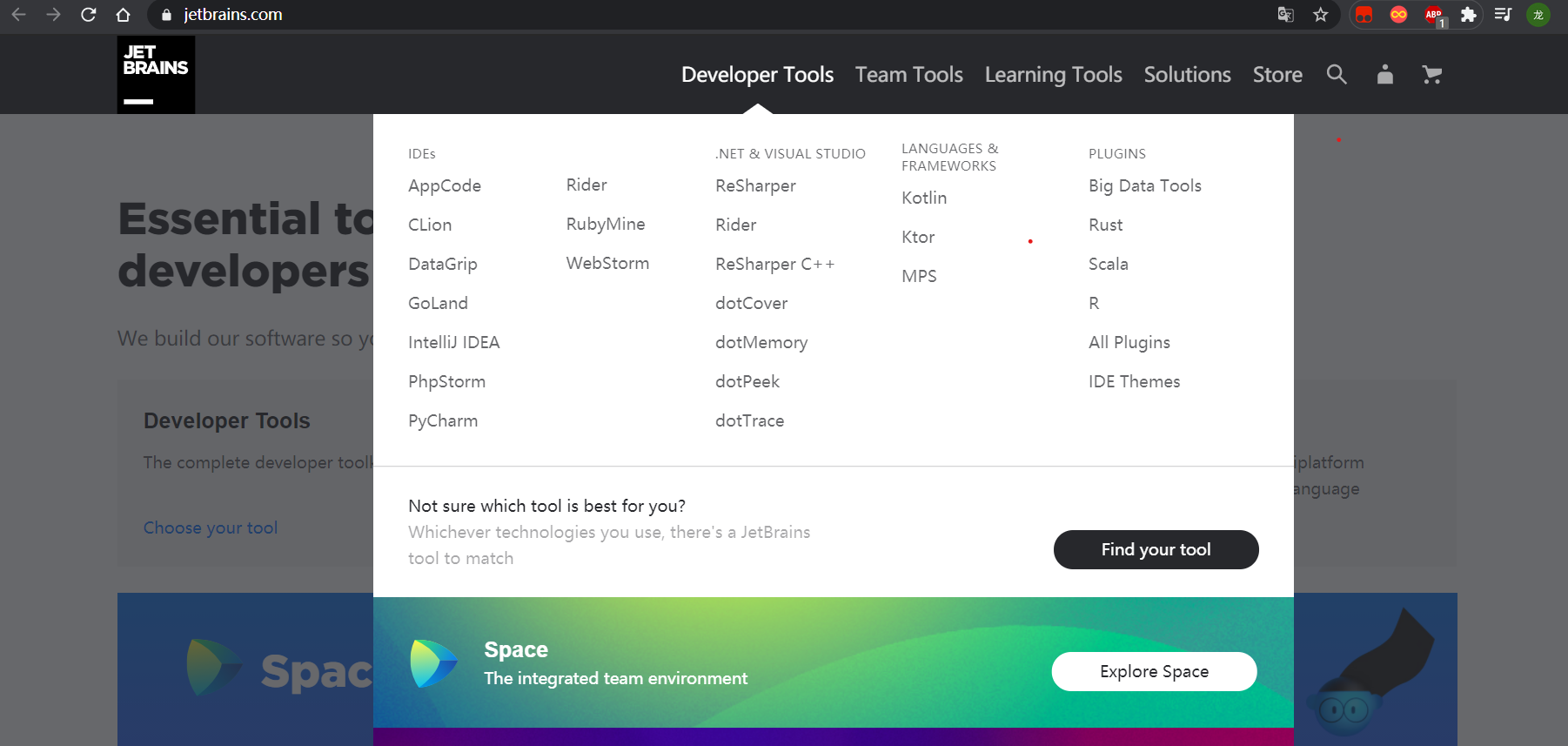This screenshot has height=746, width=1568.
Task: Click the AdBlock Plus extension icon
Action: click(x=1434, y=15)
